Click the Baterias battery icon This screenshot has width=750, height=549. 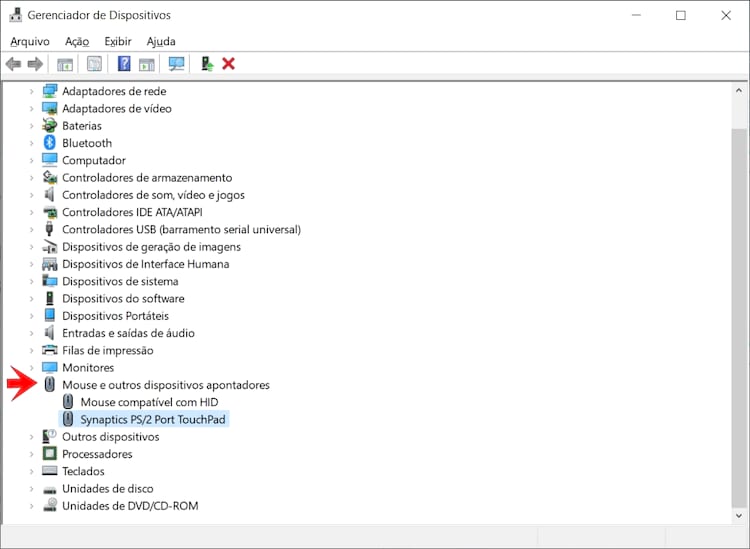(x=49, y=125)
